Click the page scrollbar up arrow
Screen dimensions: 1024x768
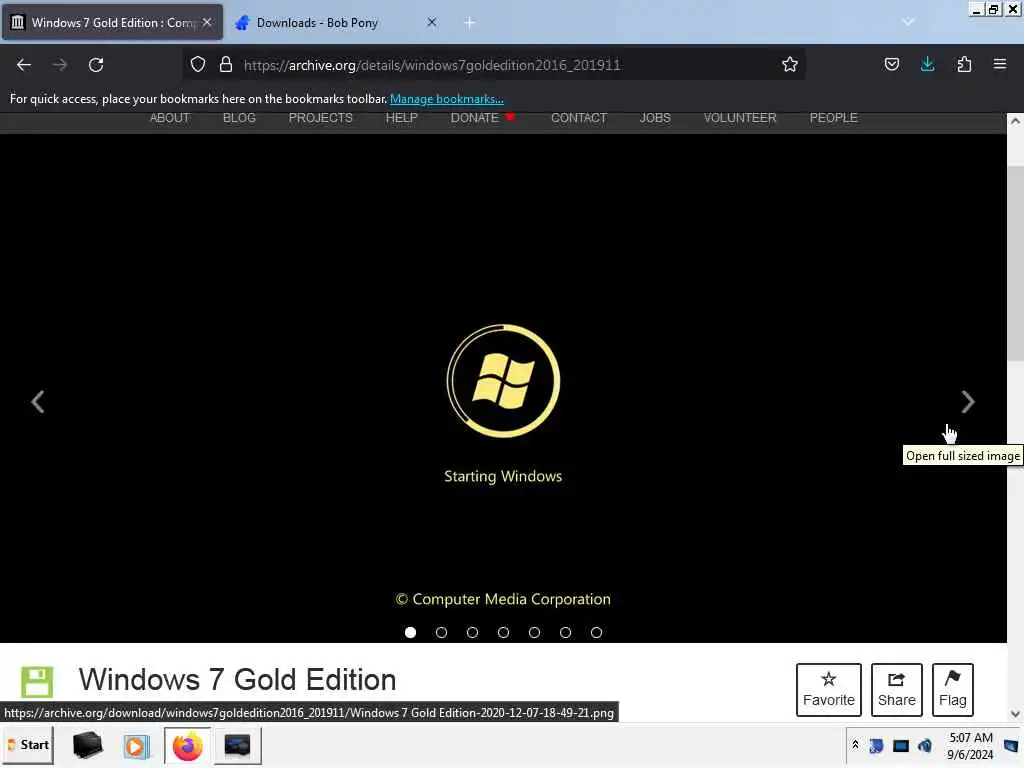[x=1015, y=121]
